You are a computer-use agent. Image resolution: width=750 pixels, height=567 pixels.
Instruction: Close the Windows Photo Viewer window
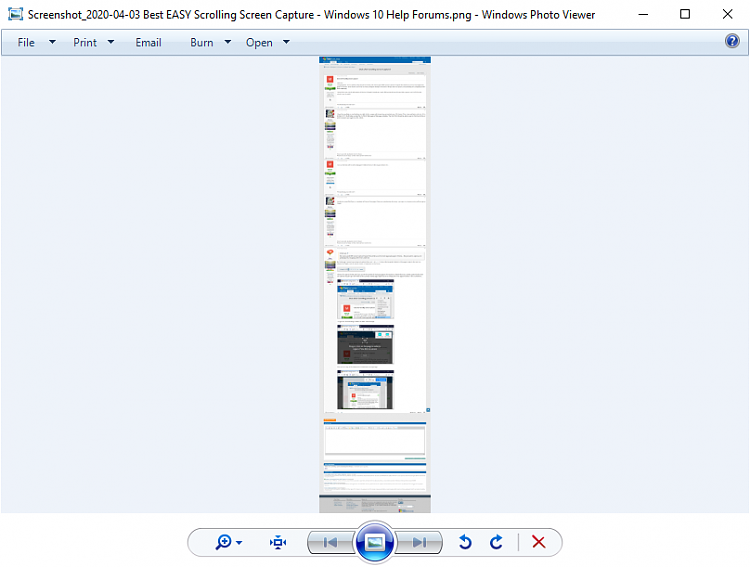pos(728,14)
